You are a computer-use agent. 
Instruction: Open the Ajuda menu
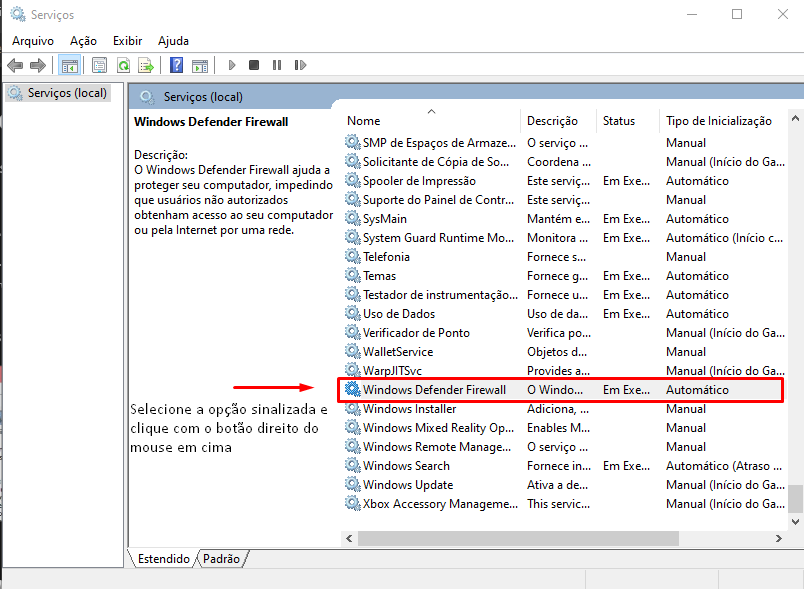click(x=173, y=41)
